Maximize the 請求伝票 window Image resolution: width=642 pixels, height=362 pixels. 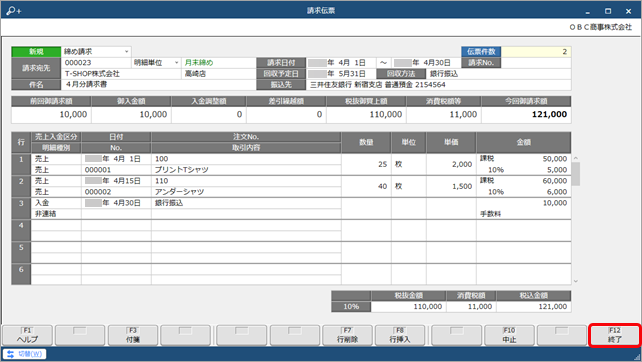608,11
